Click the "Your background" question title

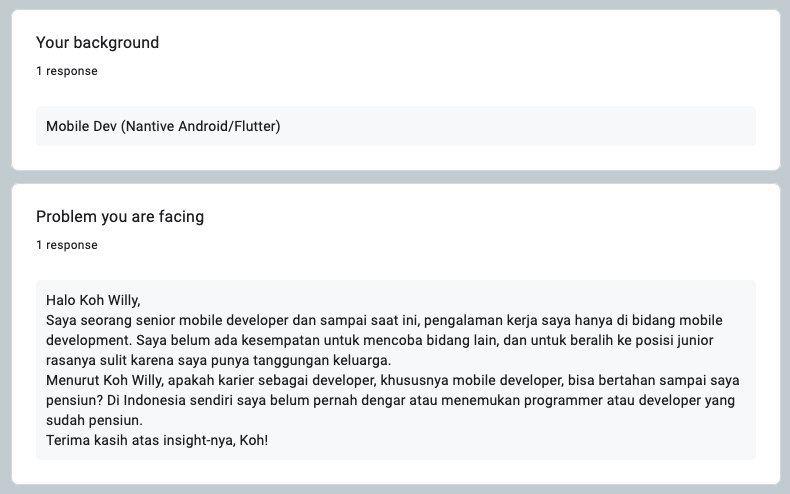coord(97,42)
